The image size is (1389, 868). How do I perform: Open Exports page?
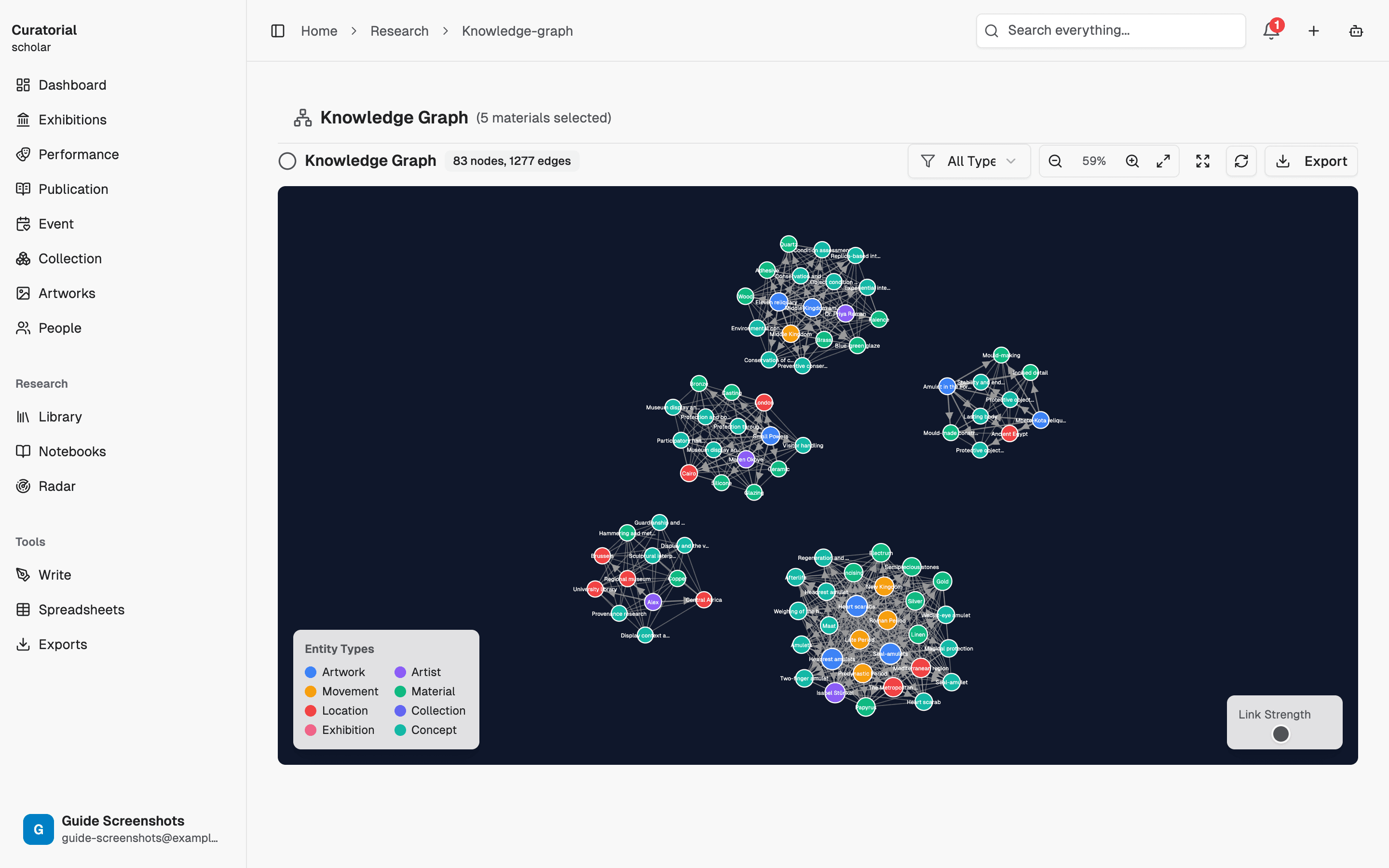coord(51,644)
